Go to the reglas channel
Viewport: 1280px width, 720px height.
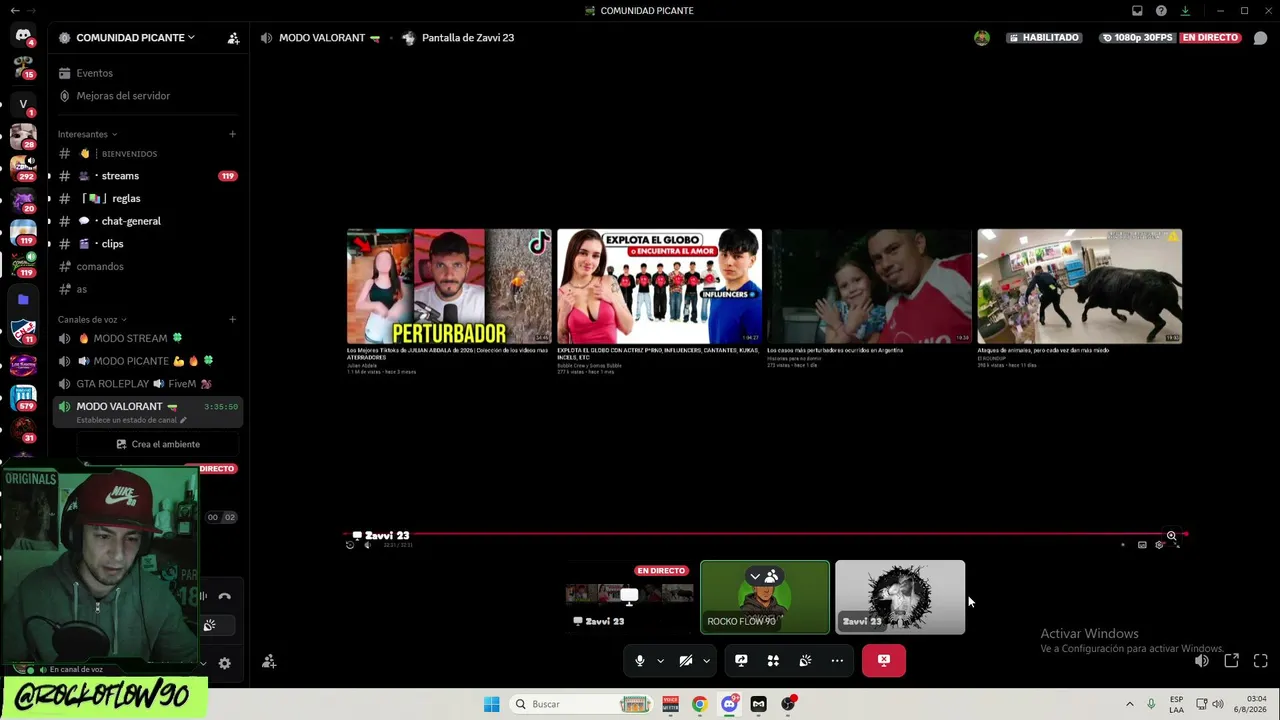pyautogui.click(x=148, y=199)
